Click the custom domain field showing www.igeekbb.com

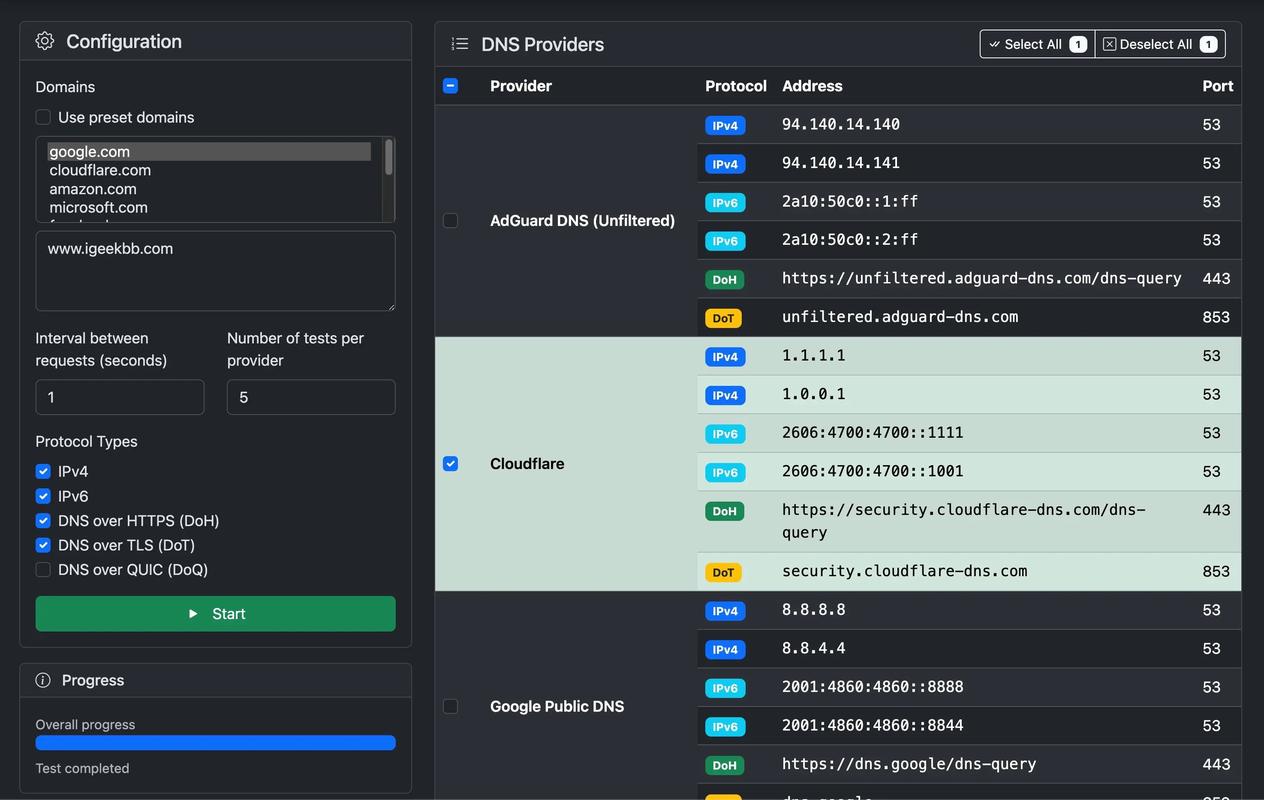[x=215, y=270]
